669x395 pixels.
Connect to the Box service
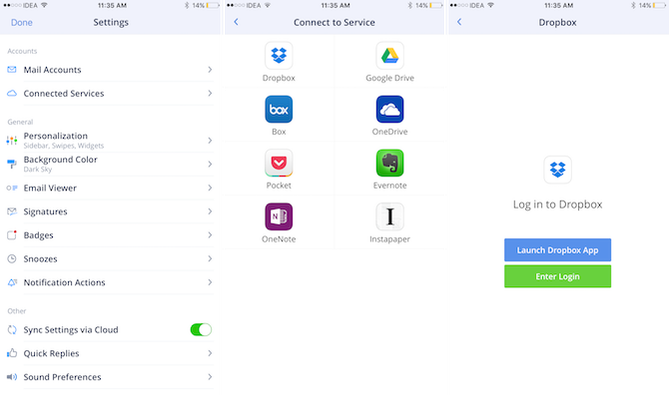(x=279, y=109)
